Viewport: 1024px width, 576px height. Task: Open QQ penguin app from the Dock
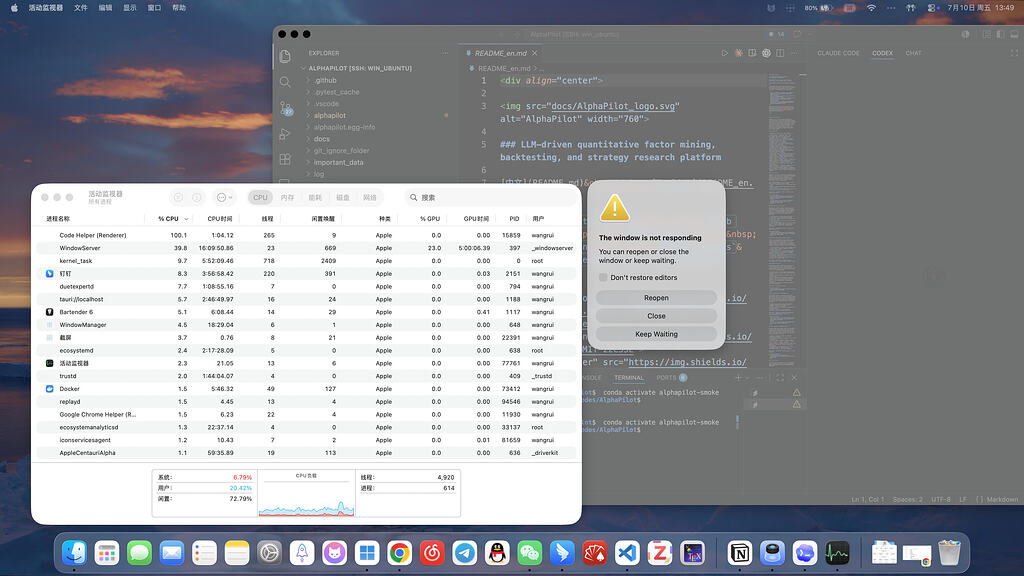click(497, 553)
